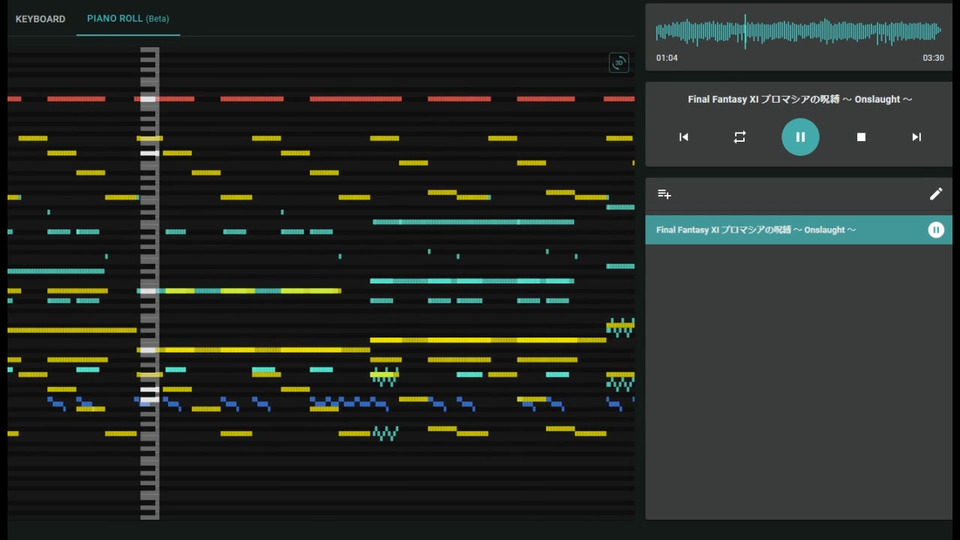Image resolution: width=960 pixels, height=540 pixels.
Task: Skip to the next track
Action: [x=916, y=137]
